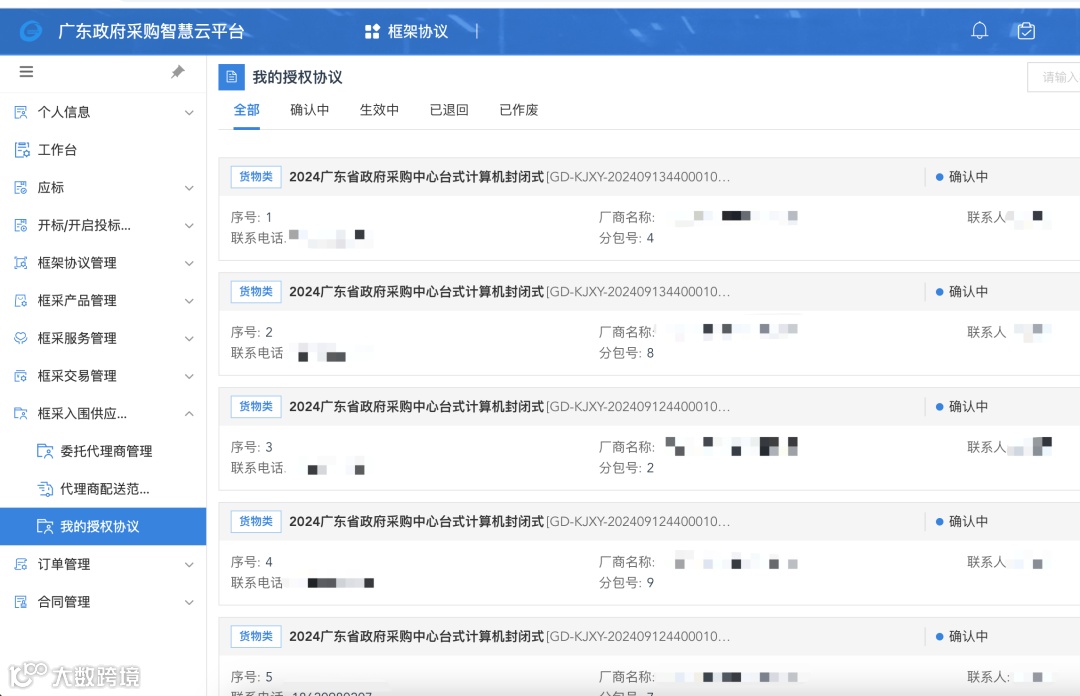
Task: Click 确认中 status of 序号 2 card
Action: pos(962,291)
